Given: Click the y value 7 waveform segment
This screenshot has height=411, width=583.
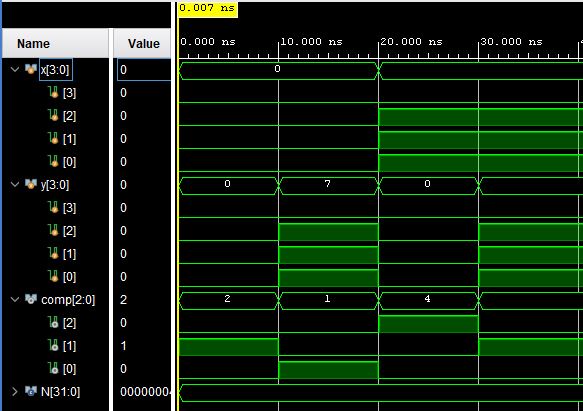Looking at the screenshot, I should (x=328, y=186).
